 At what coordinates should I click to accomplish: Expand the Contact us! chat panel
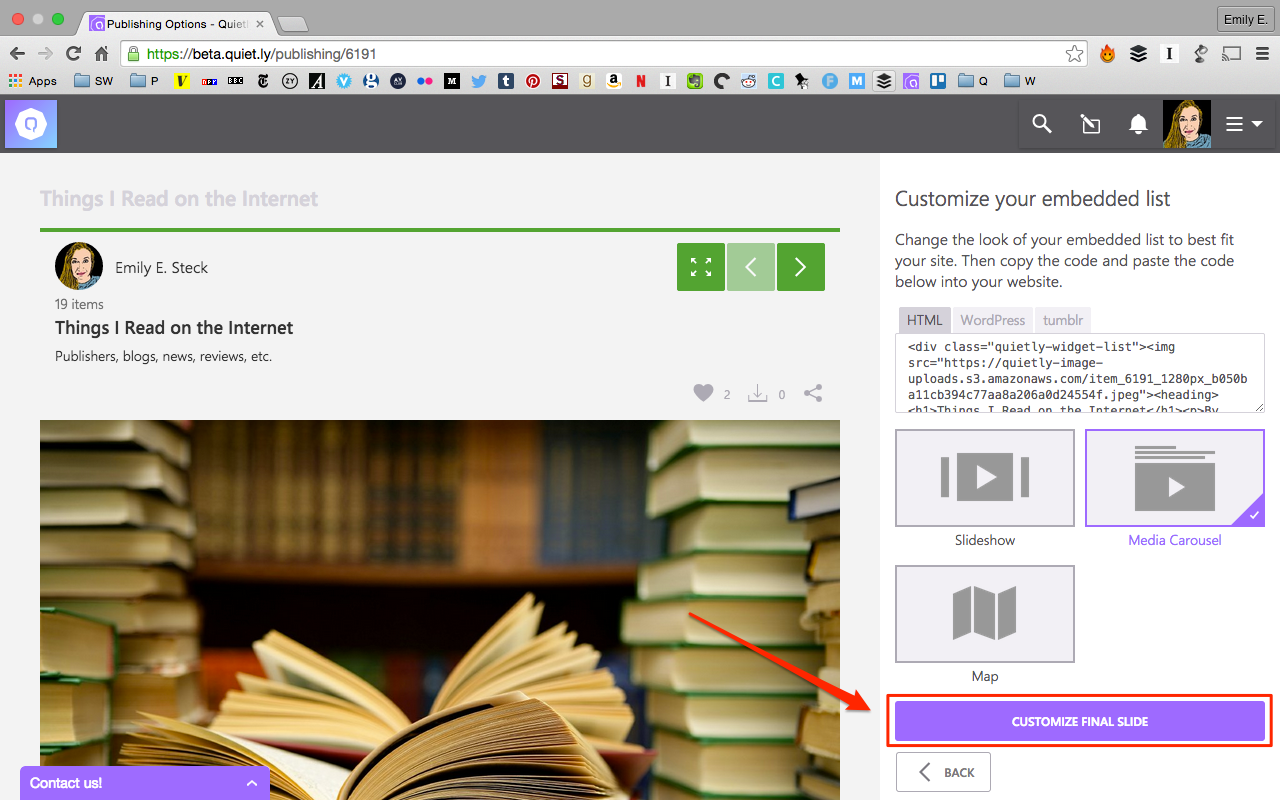144,783
